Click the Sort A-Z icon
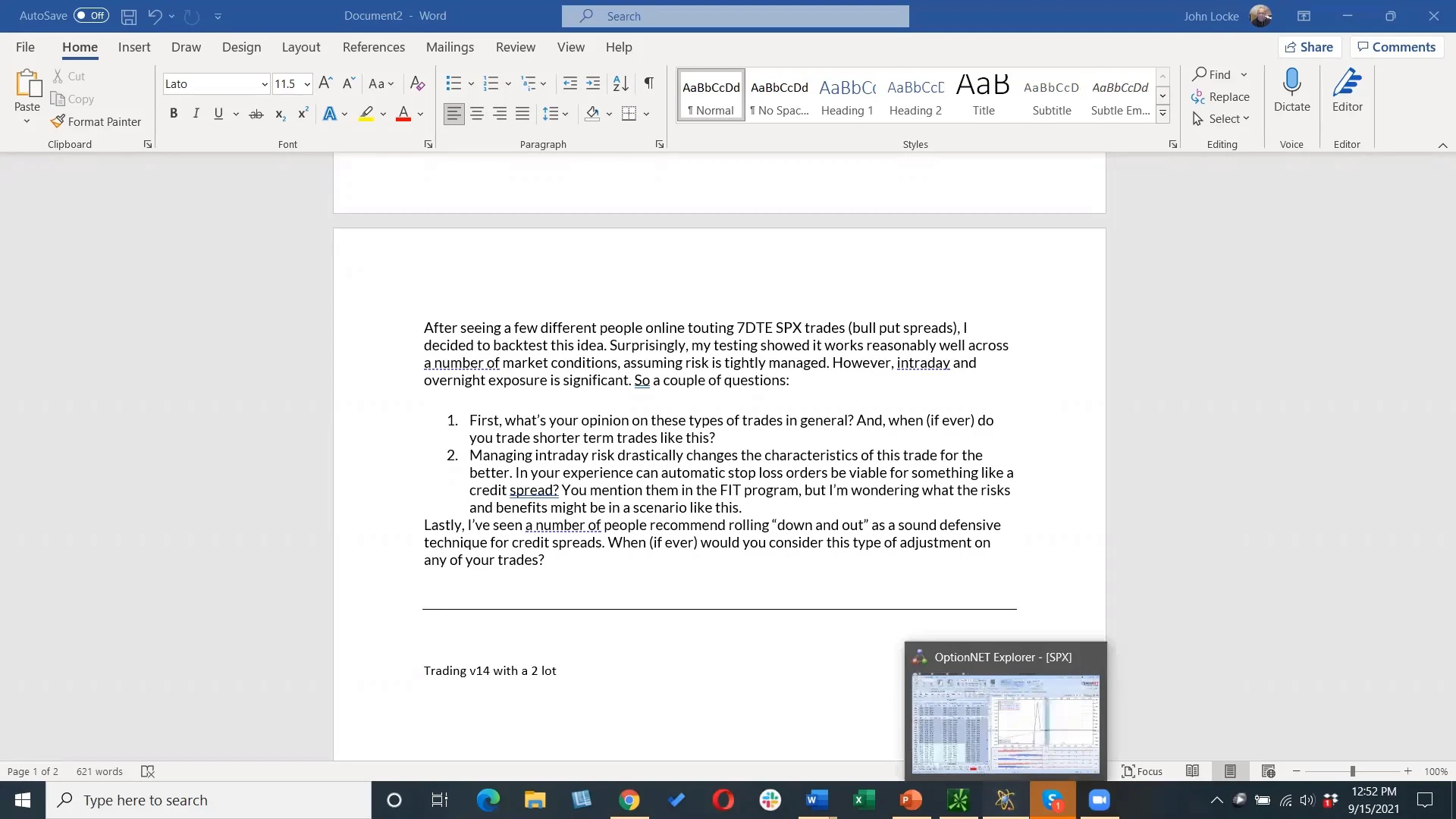1456x819 pixels. coord(620,83)
